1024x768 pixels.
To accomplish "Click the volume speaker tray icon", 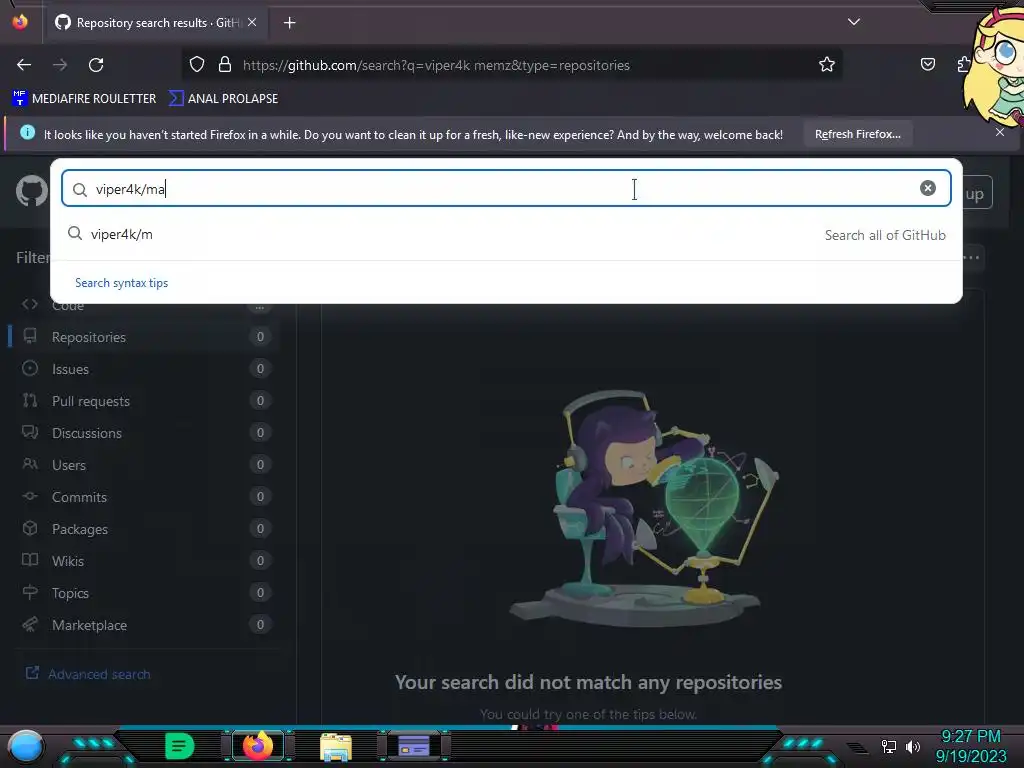I will pyautogui.click(x=913, y=746).
